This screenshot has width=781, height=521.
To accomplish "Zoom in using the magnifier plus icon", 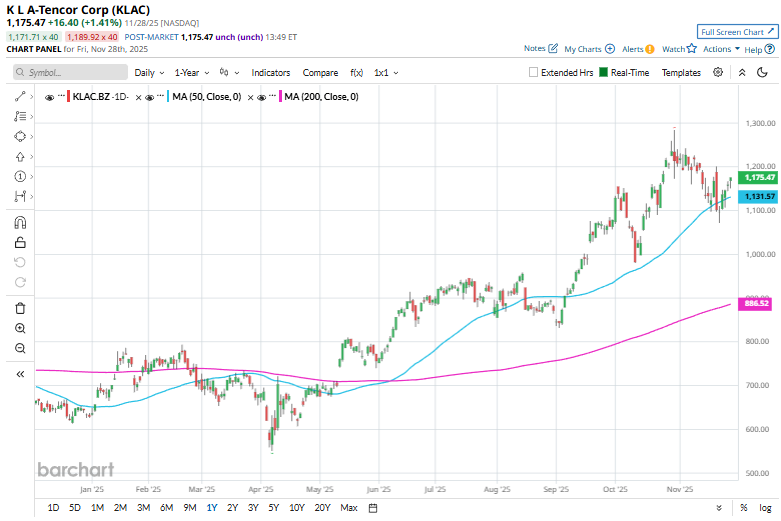I will (20, 328).
